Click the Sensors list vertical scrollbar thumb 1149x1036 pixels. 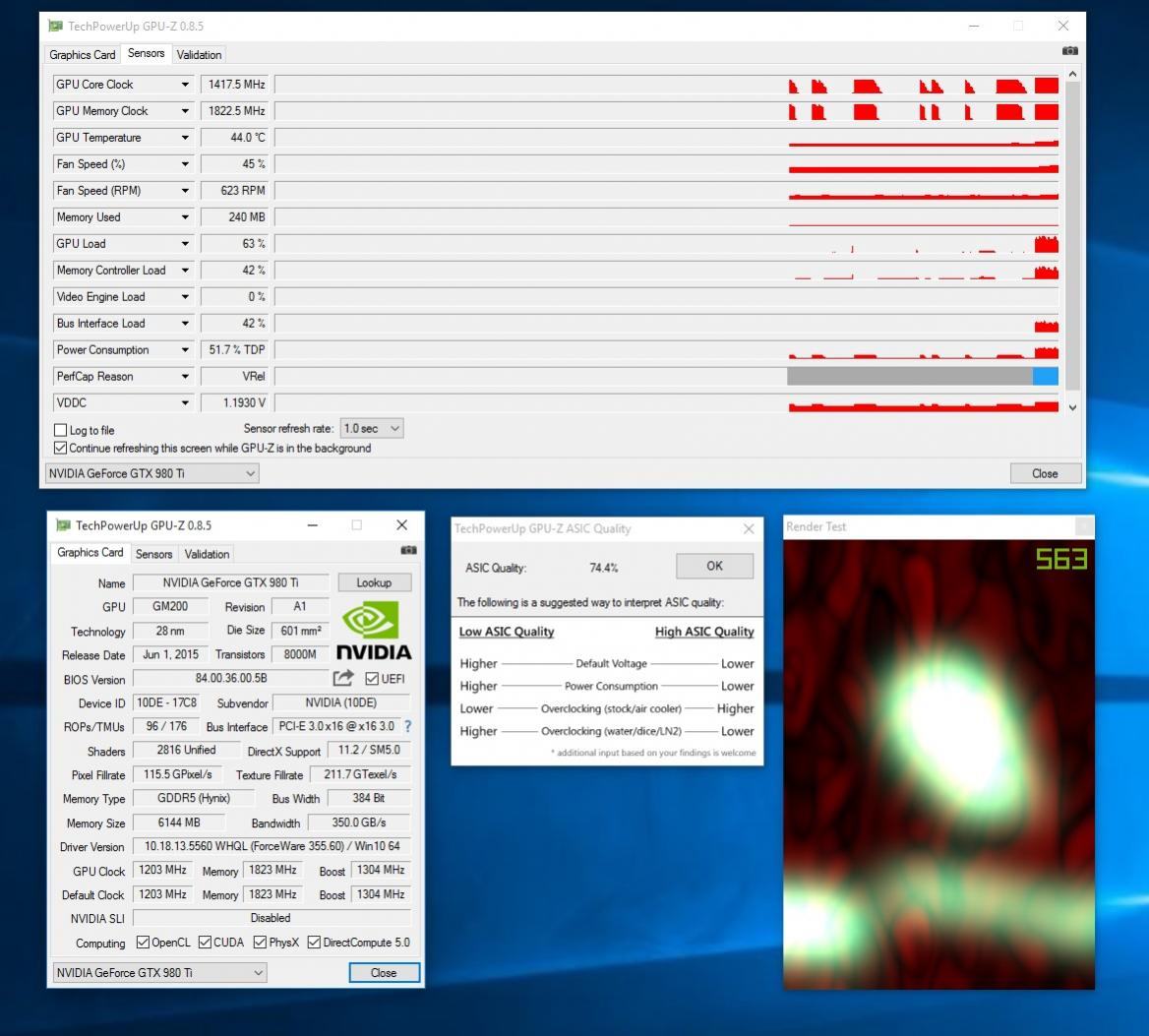point(1073,236)
